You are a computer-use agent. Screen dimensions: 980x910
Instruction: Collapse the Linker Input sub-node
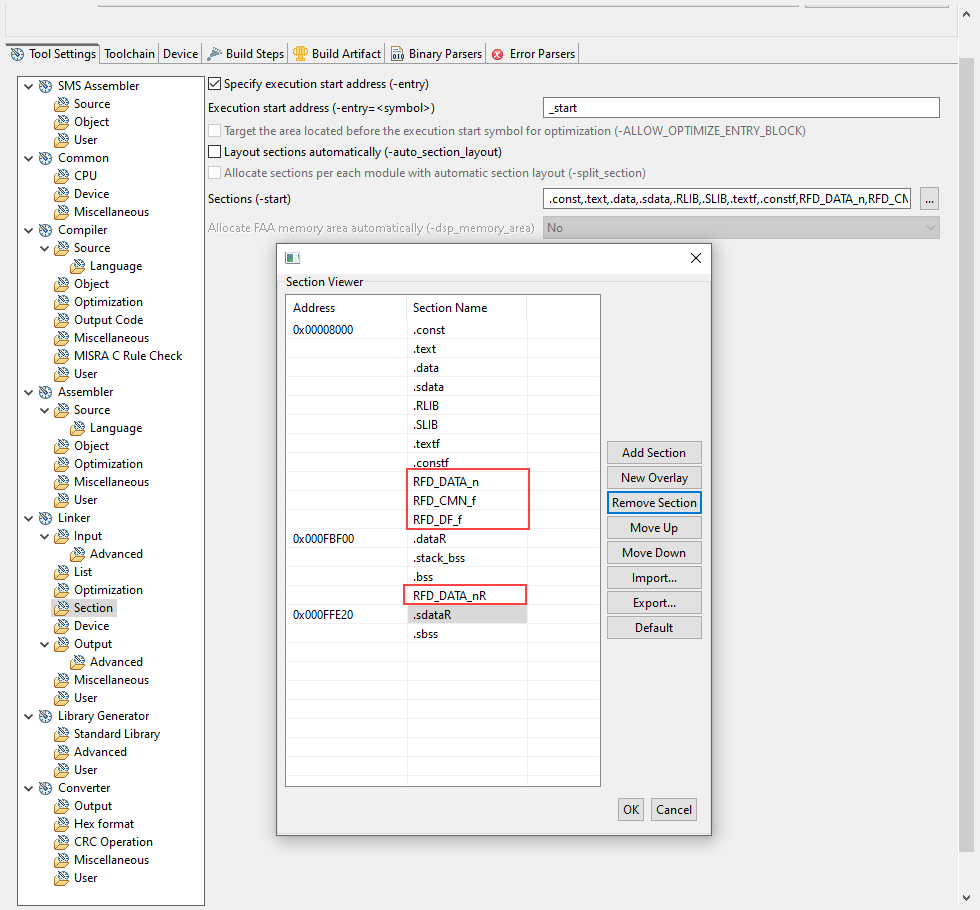[44, 536]
